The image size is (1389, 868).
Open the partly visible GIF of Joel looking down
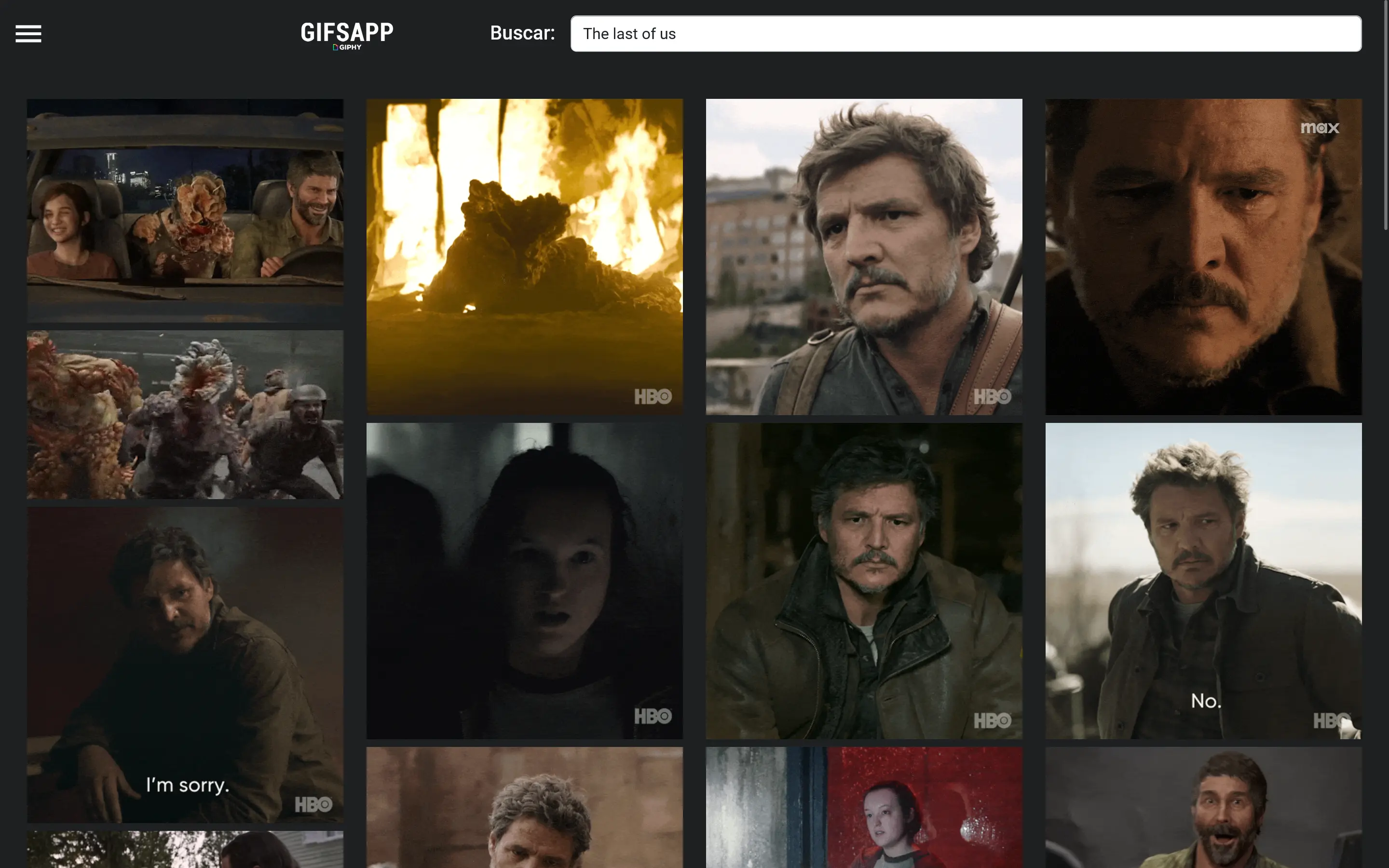[525, 807]
